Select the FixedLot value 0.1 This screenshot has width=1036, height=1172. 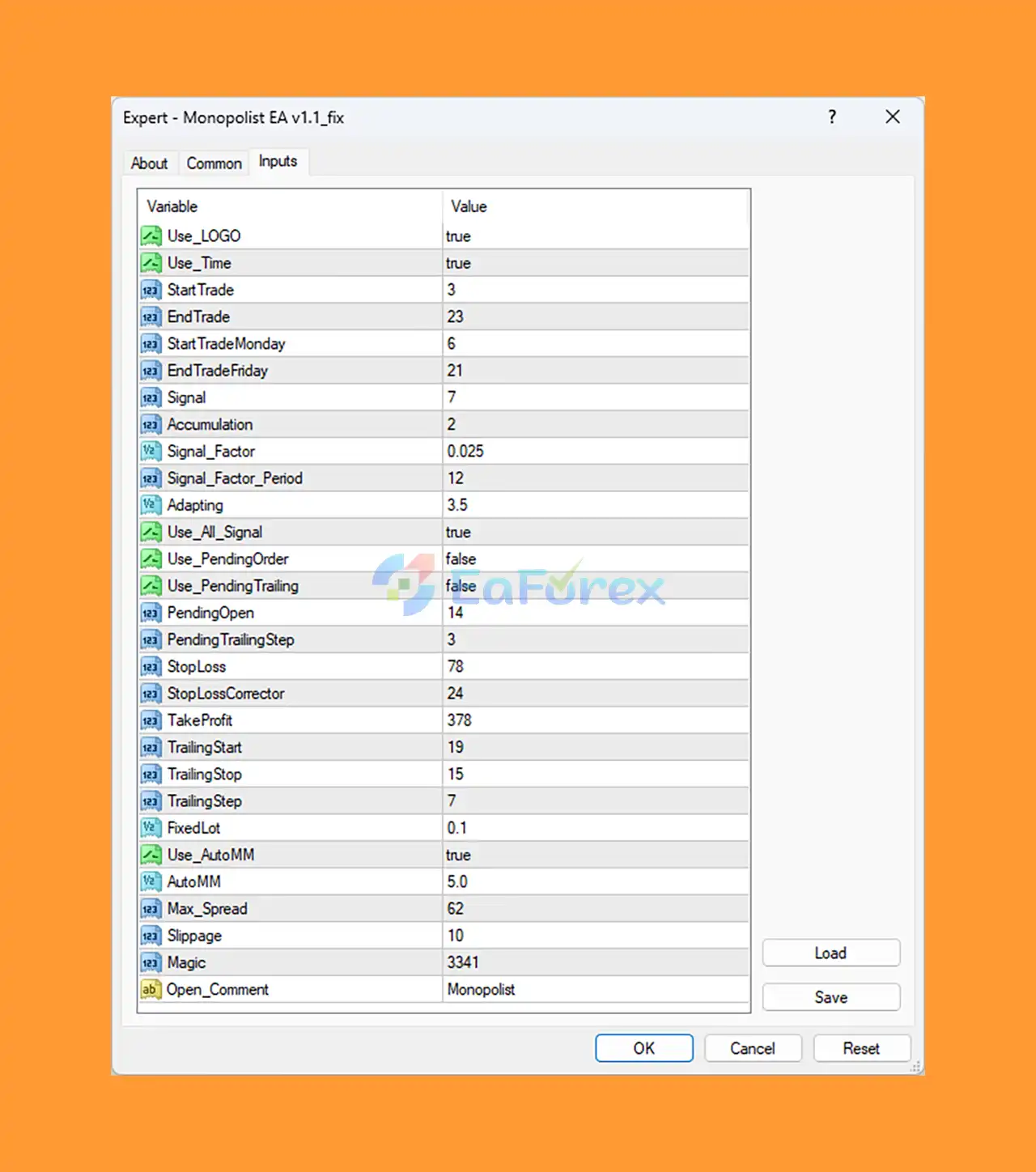457,828
